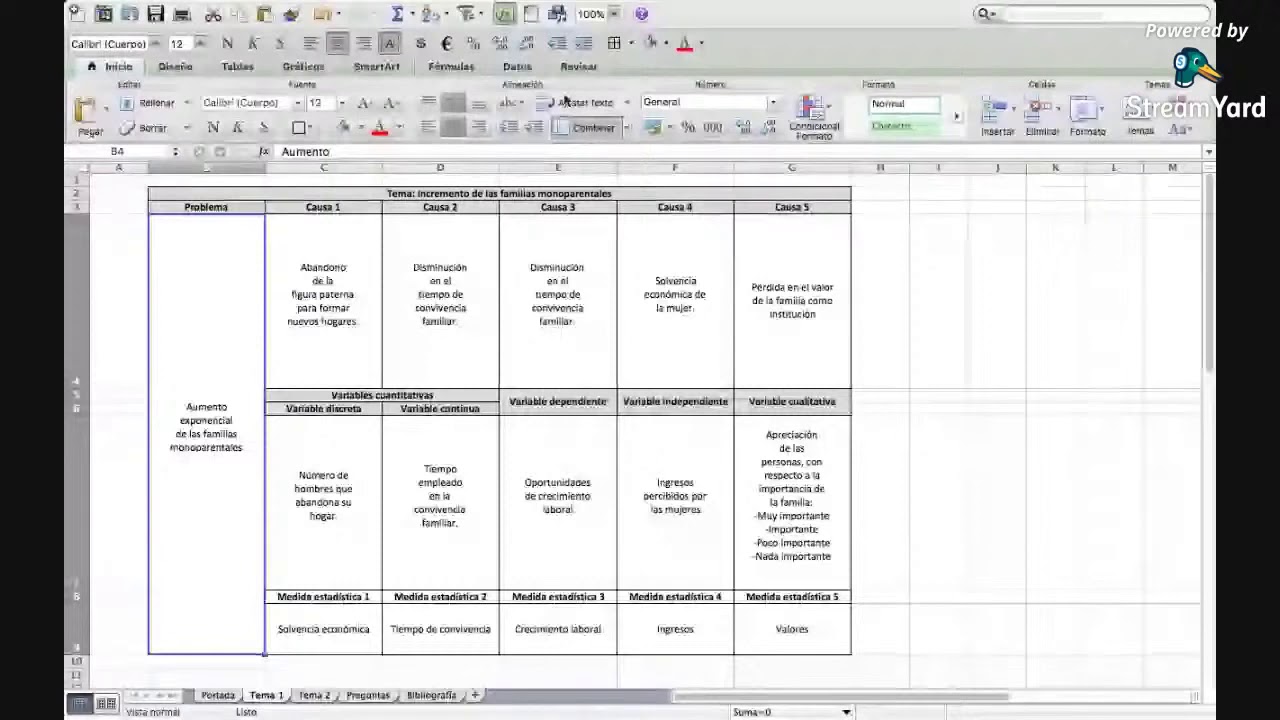This screenshot has height=720, width=1280.
Task: Toggle center alignment in upper formatting bar
Action: pyautogui.click(x=337, y=43)
